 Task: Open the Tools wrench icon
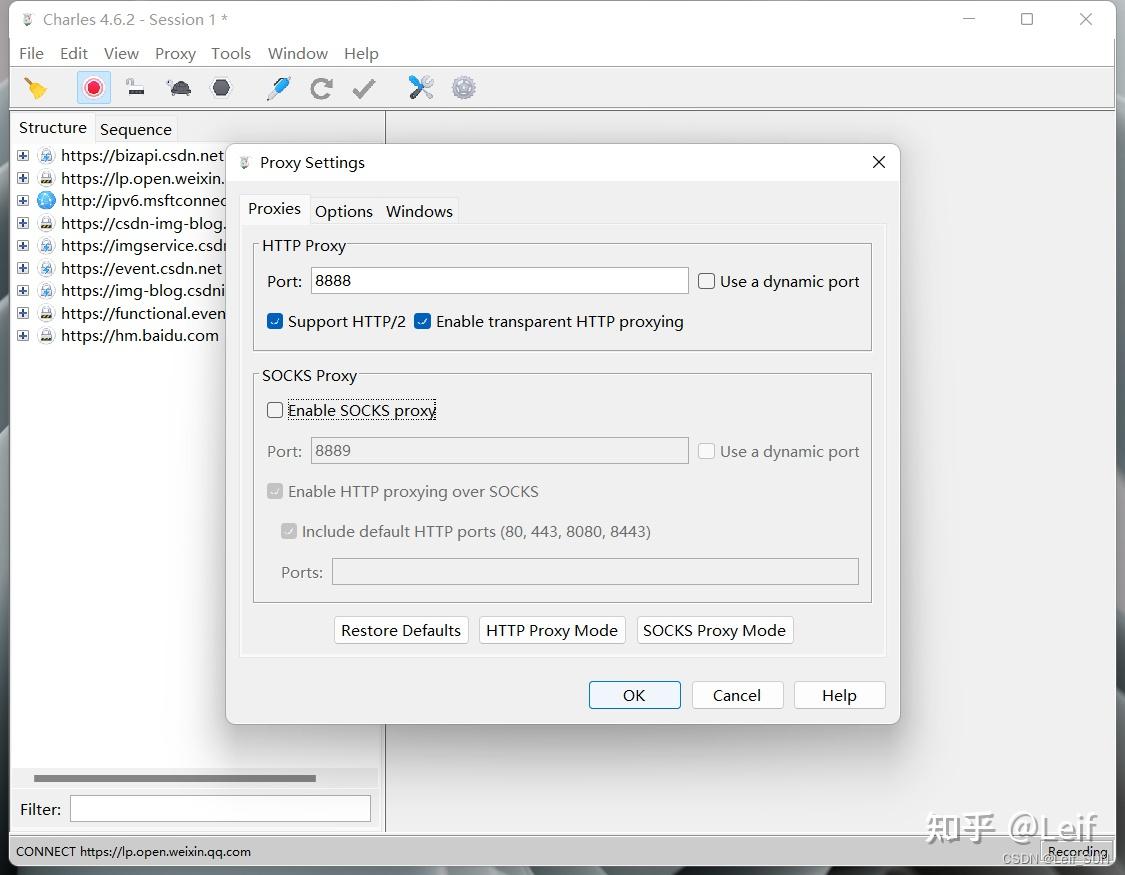(x=420, y=88)
